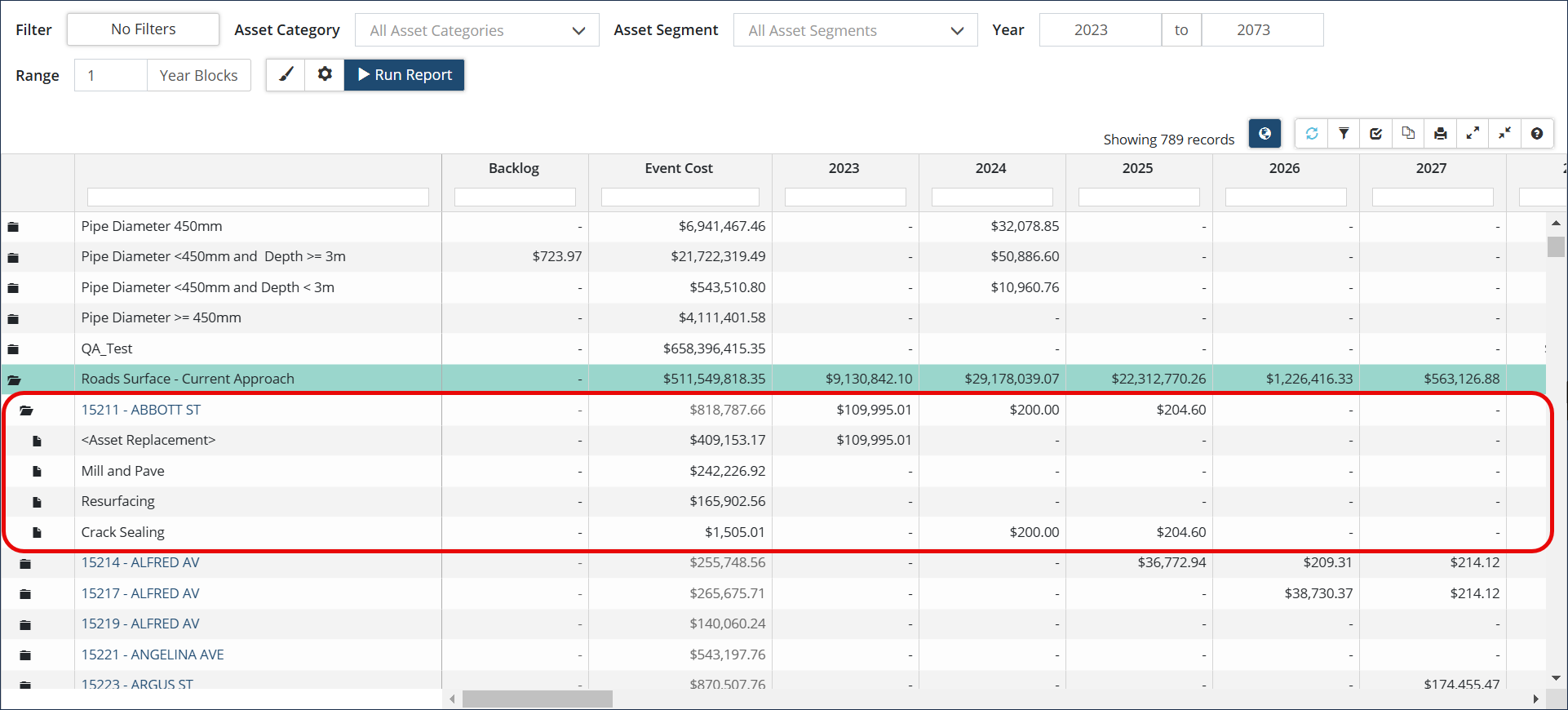Viewport: 1568px width, 710px height.
Task: Open the Asset Segment dropdown
Action: (x=855, y=30)
